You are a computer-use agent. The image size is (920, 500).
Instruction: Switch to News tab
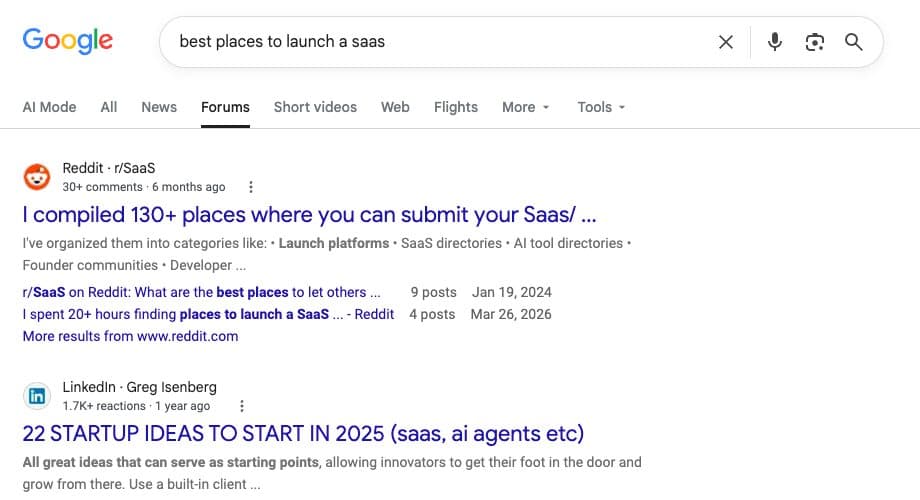[159, 107]
